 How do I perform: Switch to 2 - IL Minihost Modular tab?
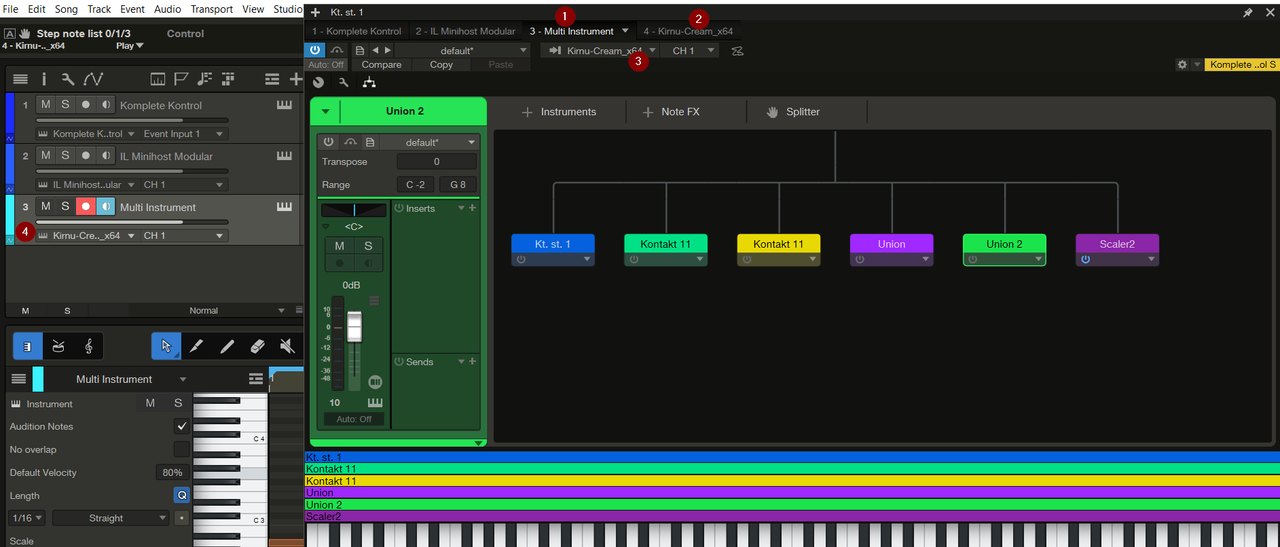(x=465, y=31)
